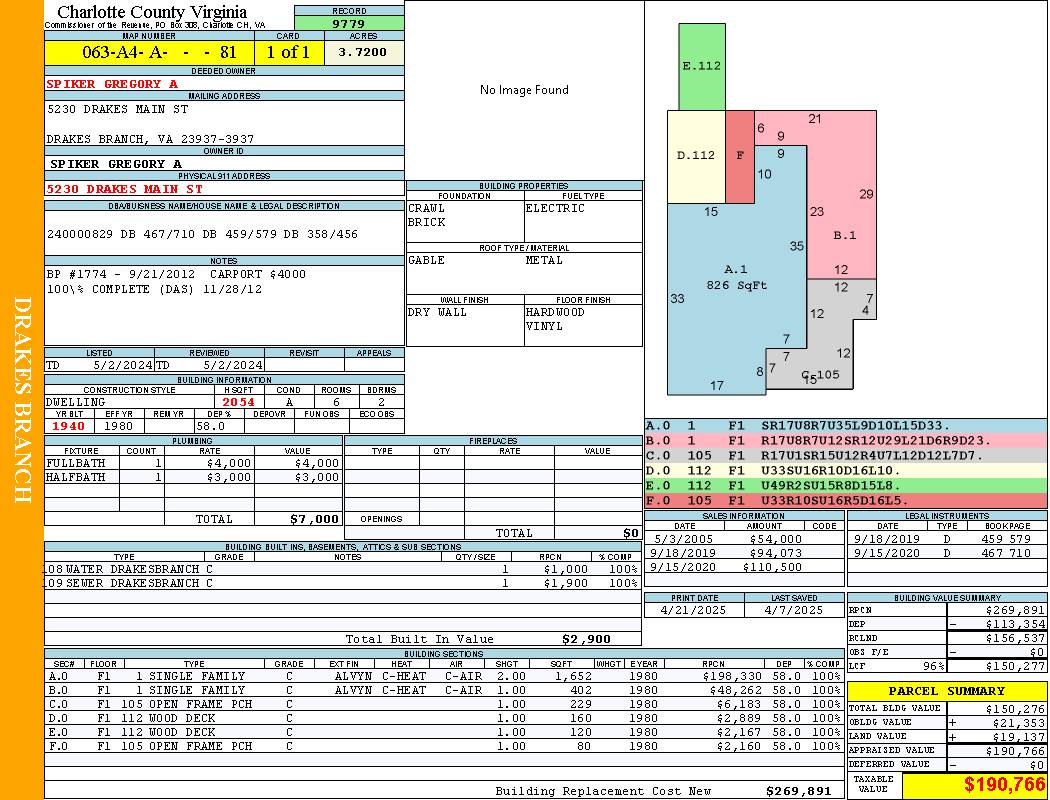Screen dimensions: 1050x800
Task: Click sale amount $94,073
Action: point(775,554)
